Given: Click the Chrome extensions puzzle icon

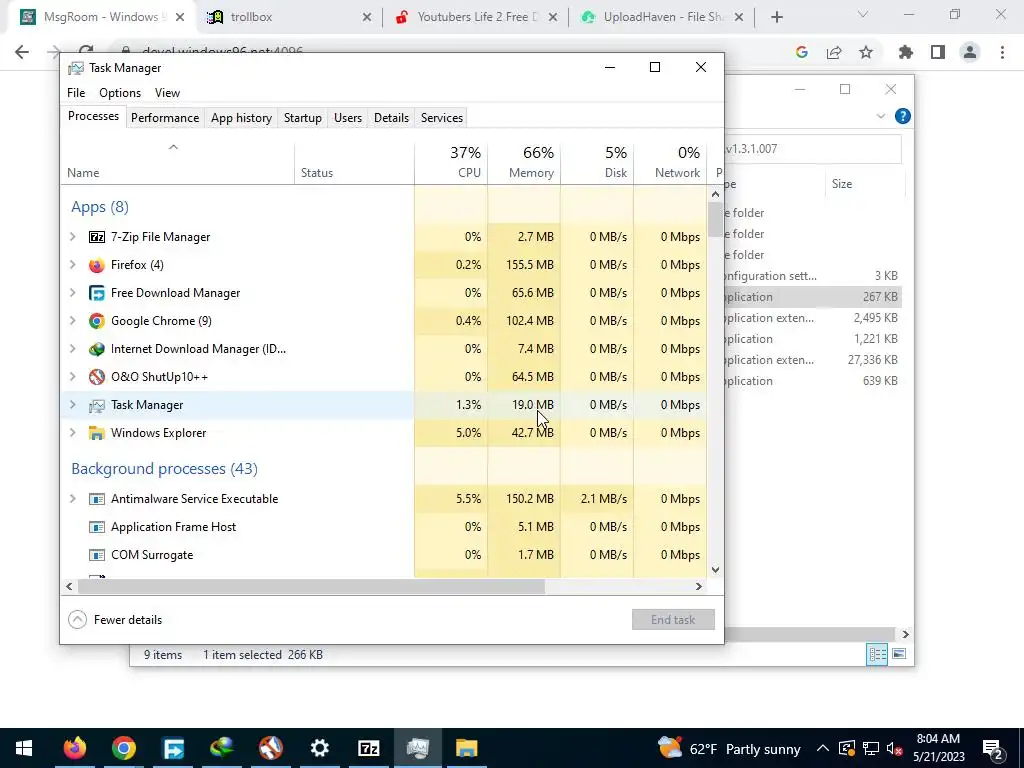Looking at the screenshot, I should pyautogui.click(x=905, y=52).
